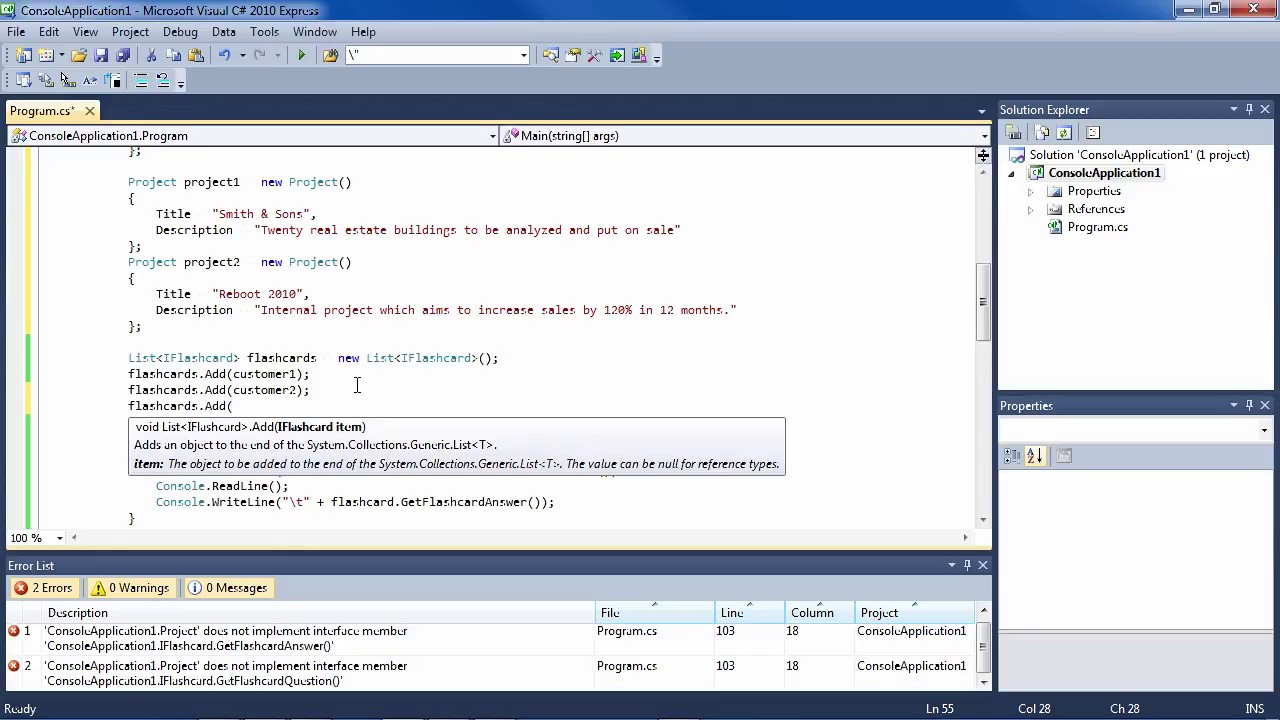Click the Find in Files icon

coord(330,56)
